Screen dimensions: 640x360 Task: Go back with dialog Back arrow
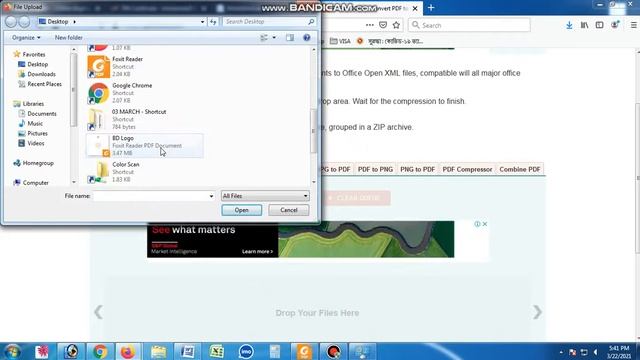[x=11, y=22]
